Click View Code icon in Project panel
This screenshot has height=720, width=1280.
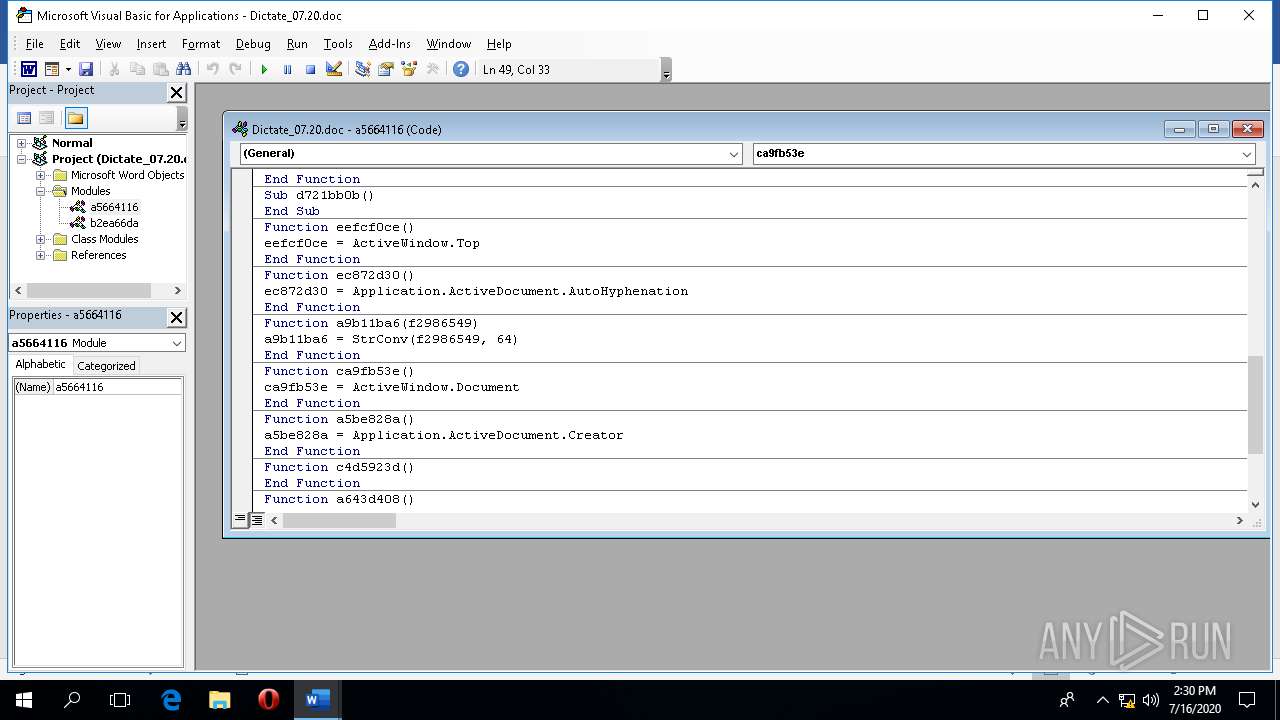pos(24,118)
